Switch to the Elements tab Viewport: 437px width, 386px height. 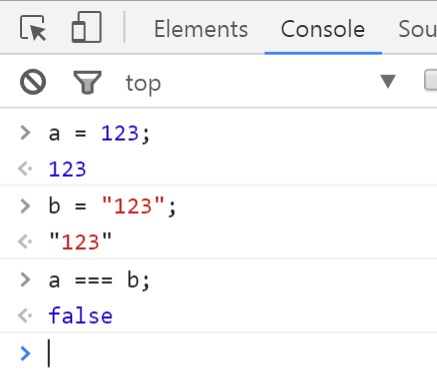[201, 29]
